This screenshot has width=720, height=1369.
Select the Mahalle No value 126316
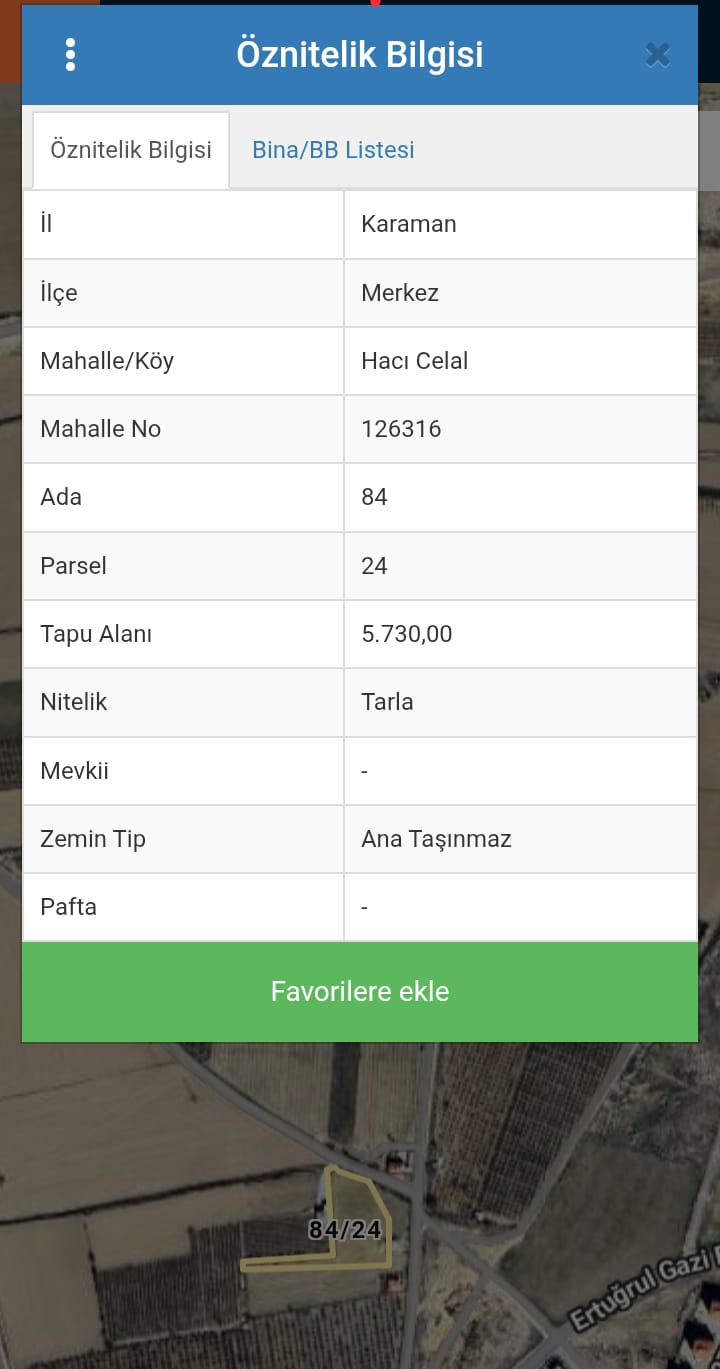click(x=401, y=429)
